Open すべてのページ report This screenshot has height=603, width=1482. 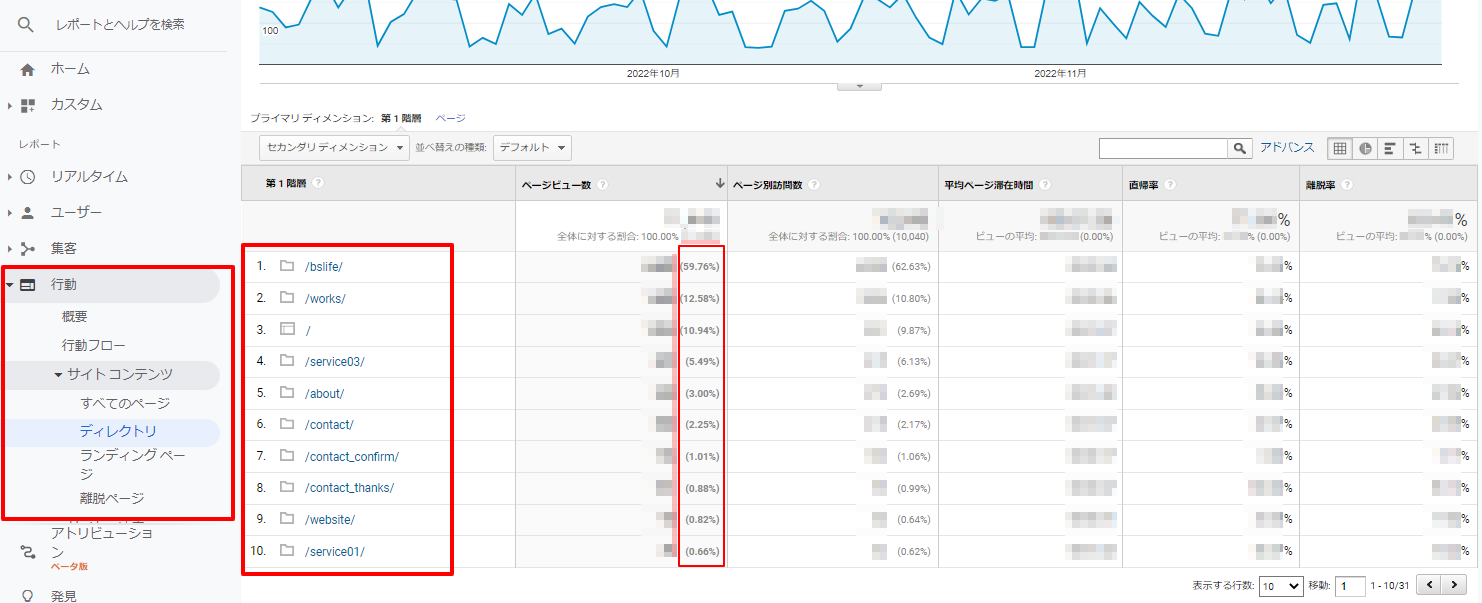125,404
